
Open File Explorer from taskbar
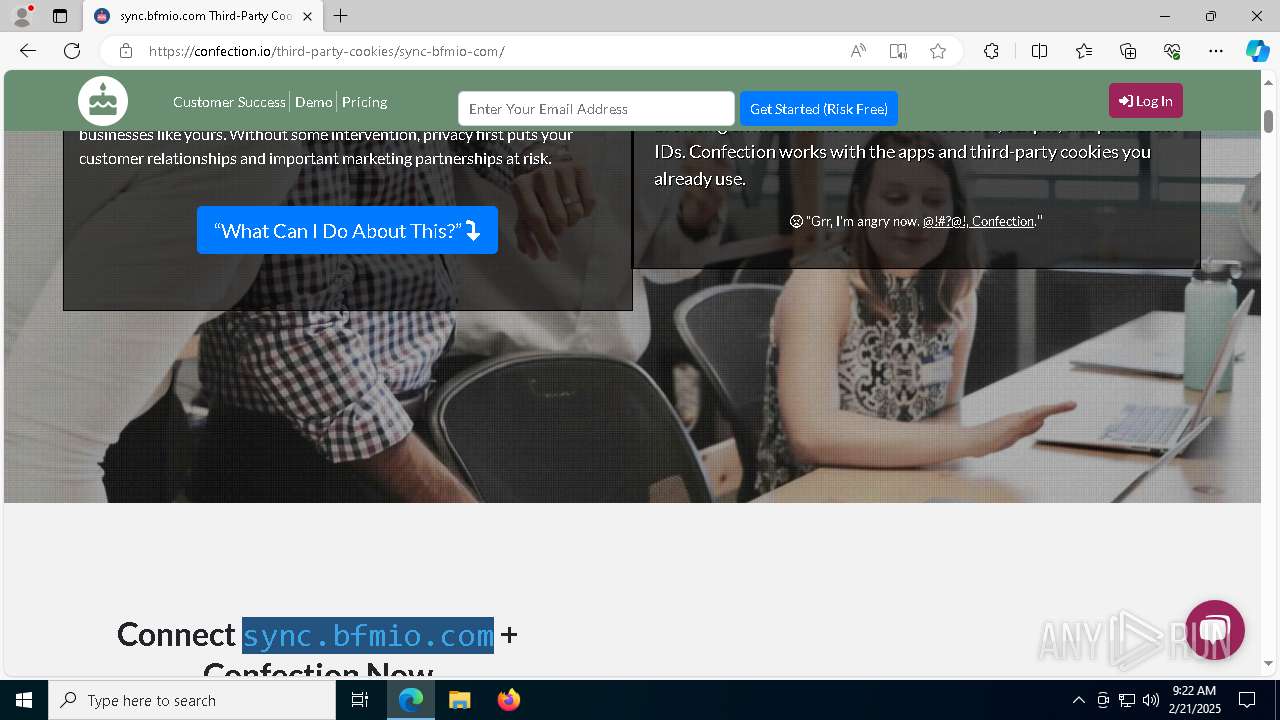[x=460, y=700]
